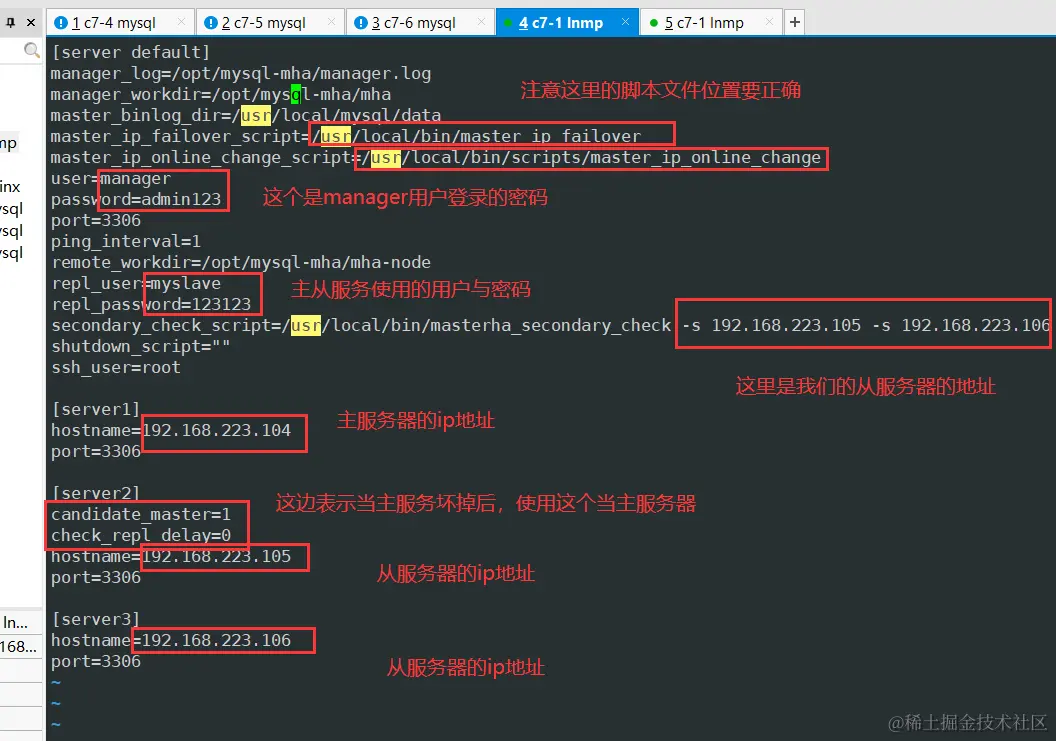This screenshot has width=1056, height=741.
Task: Click the manager_workdir line
Action: coord(220,94)
